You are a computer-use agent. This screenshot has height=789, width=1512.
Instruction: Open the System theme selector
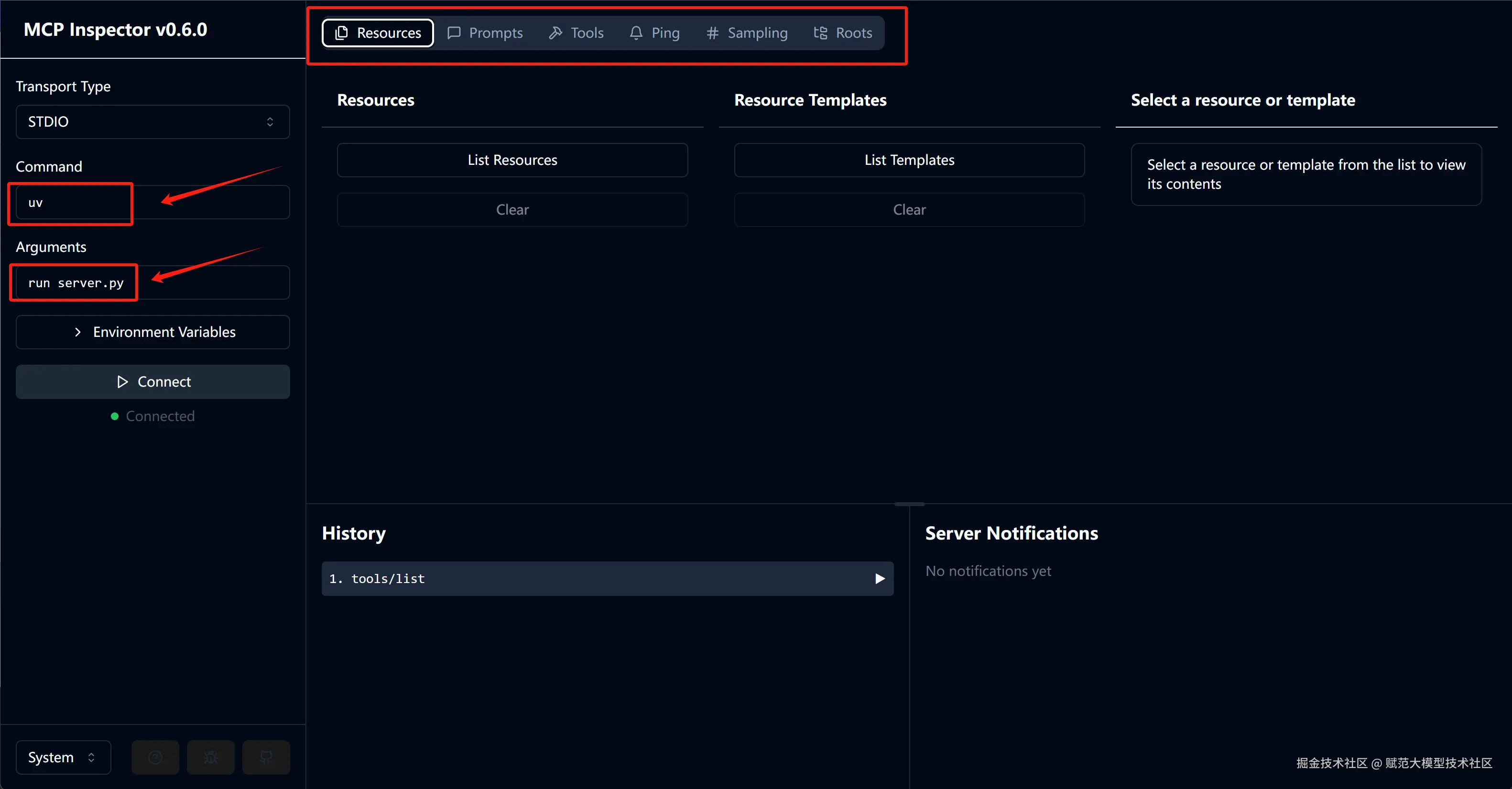coord(63,757)
